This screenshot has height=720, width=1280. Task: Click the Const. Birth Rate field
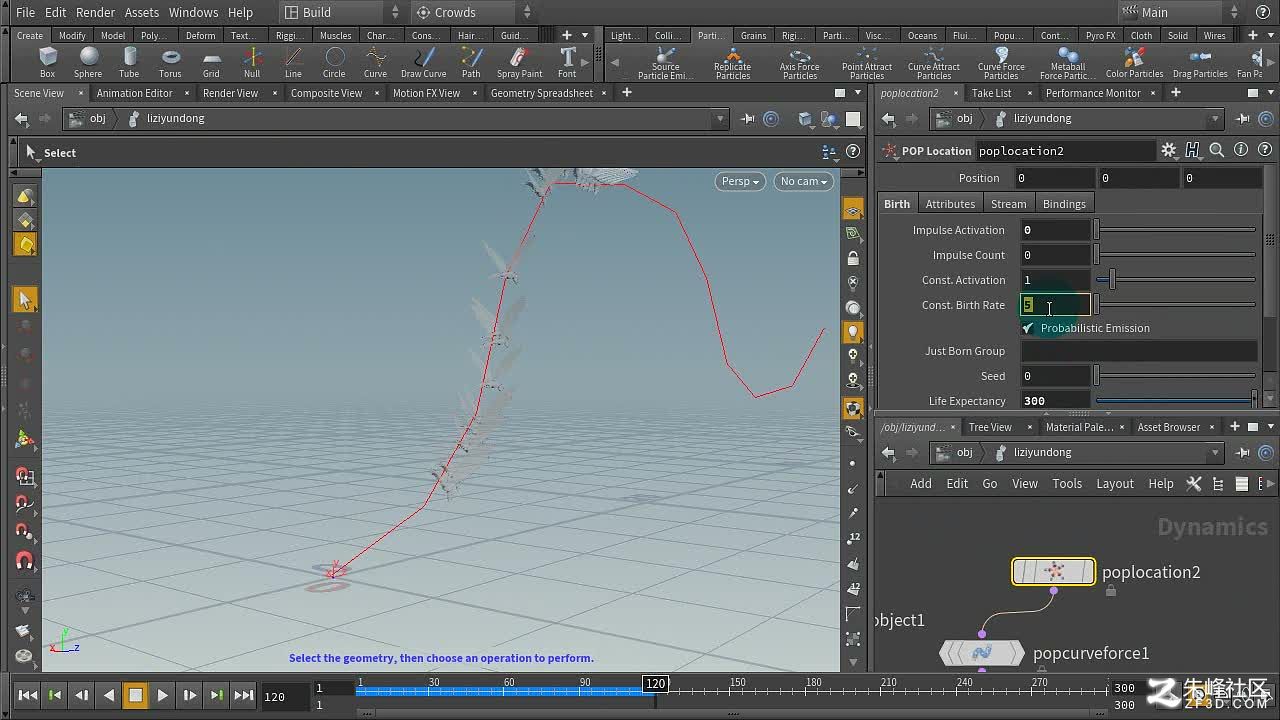(1055, 305)
